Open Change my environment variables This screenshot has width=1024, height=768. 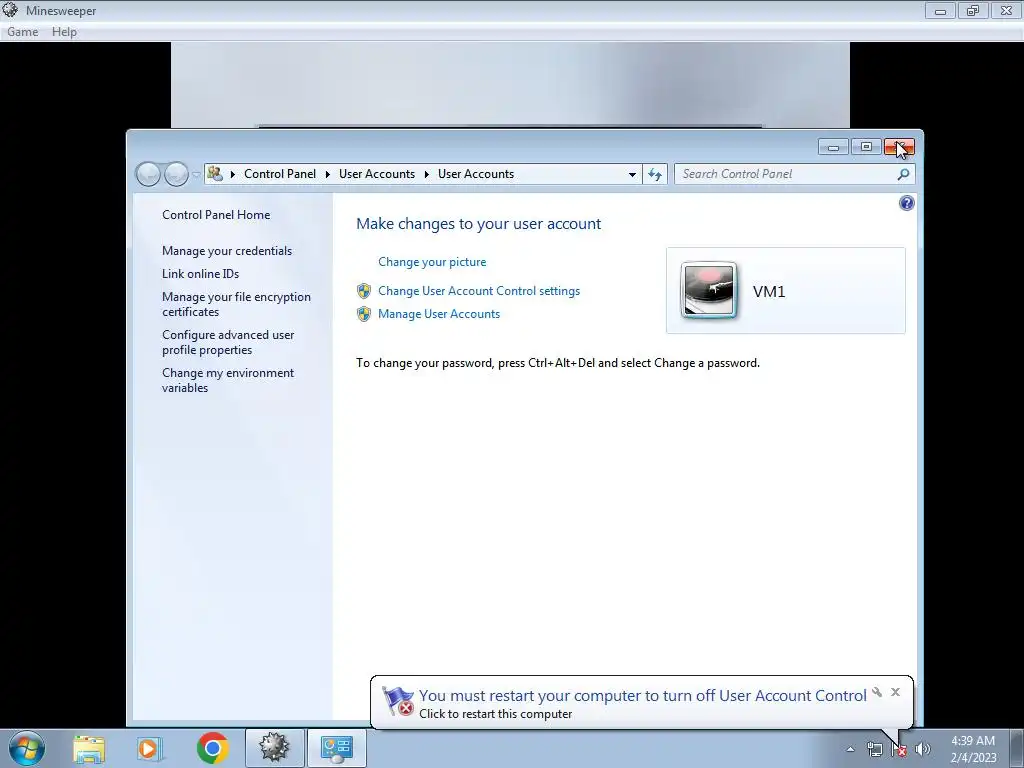tap(228, 380)
